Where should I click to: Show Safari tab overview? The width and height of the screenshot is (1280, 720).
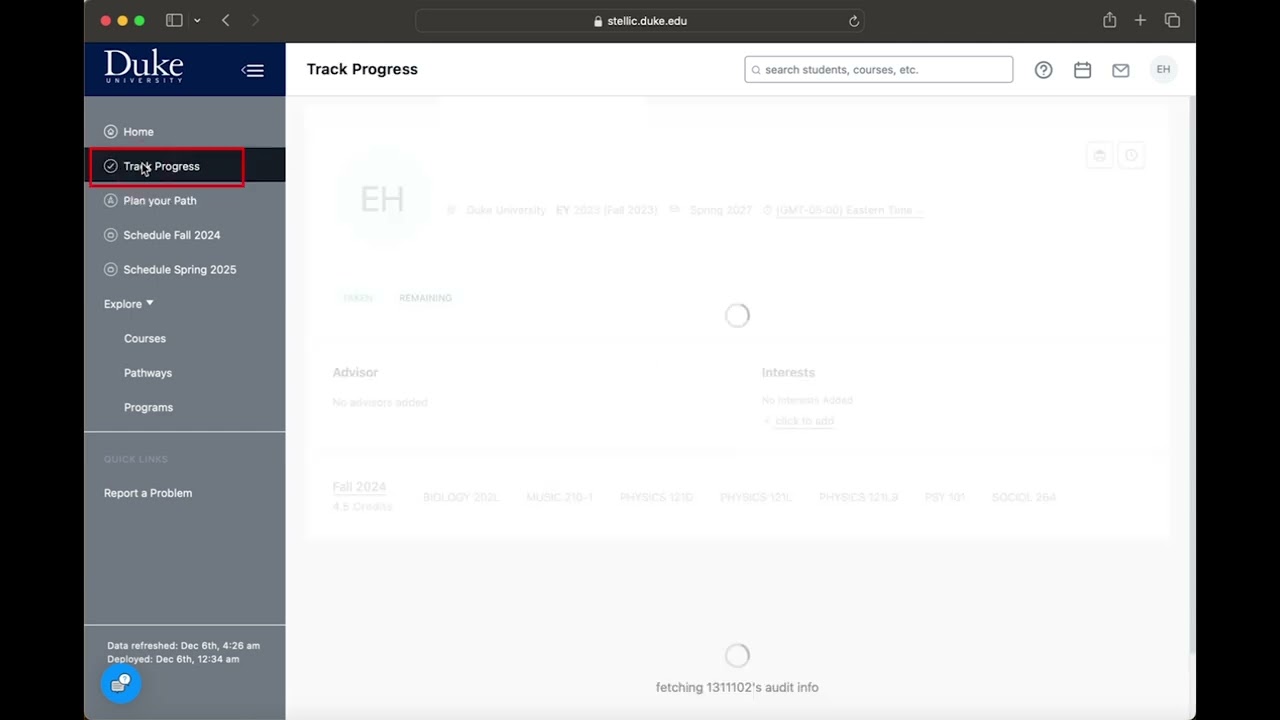tap(1172, 20)
